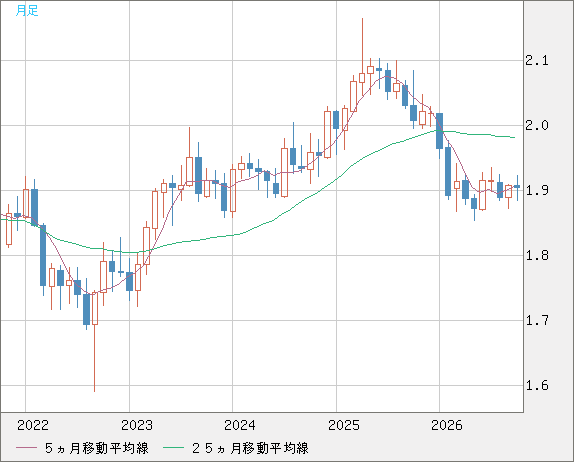The height and width of the screenshot is (462, 574).
Task: Click the 2.1 price axis label
Action: tap(537, 60)
